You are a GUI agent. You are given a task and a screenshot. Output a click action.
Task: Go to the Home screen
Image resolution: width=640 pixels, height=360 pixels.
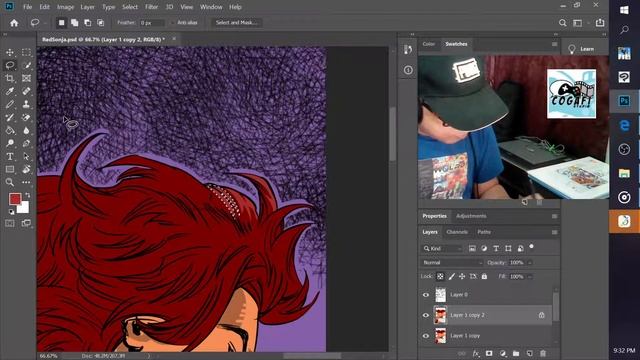pyautogui.click(x=14, y=23)
